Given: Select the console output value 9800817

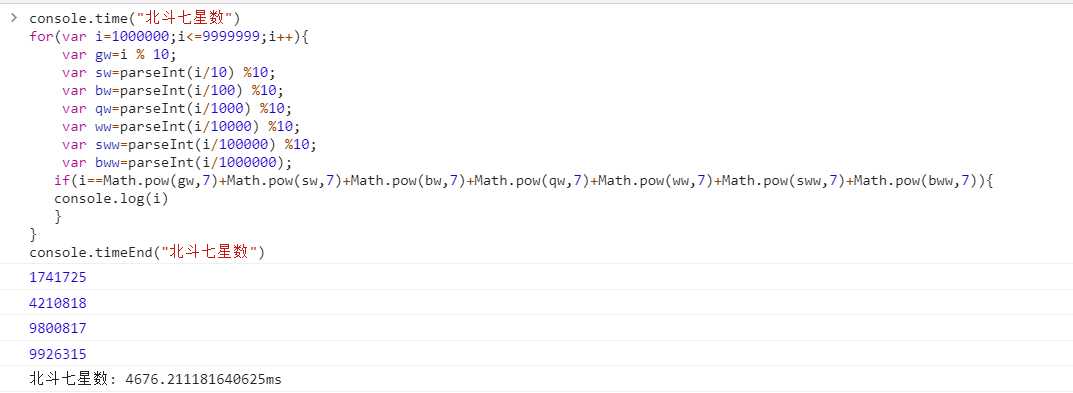Looking at the screenshot, I should [58, 328].
